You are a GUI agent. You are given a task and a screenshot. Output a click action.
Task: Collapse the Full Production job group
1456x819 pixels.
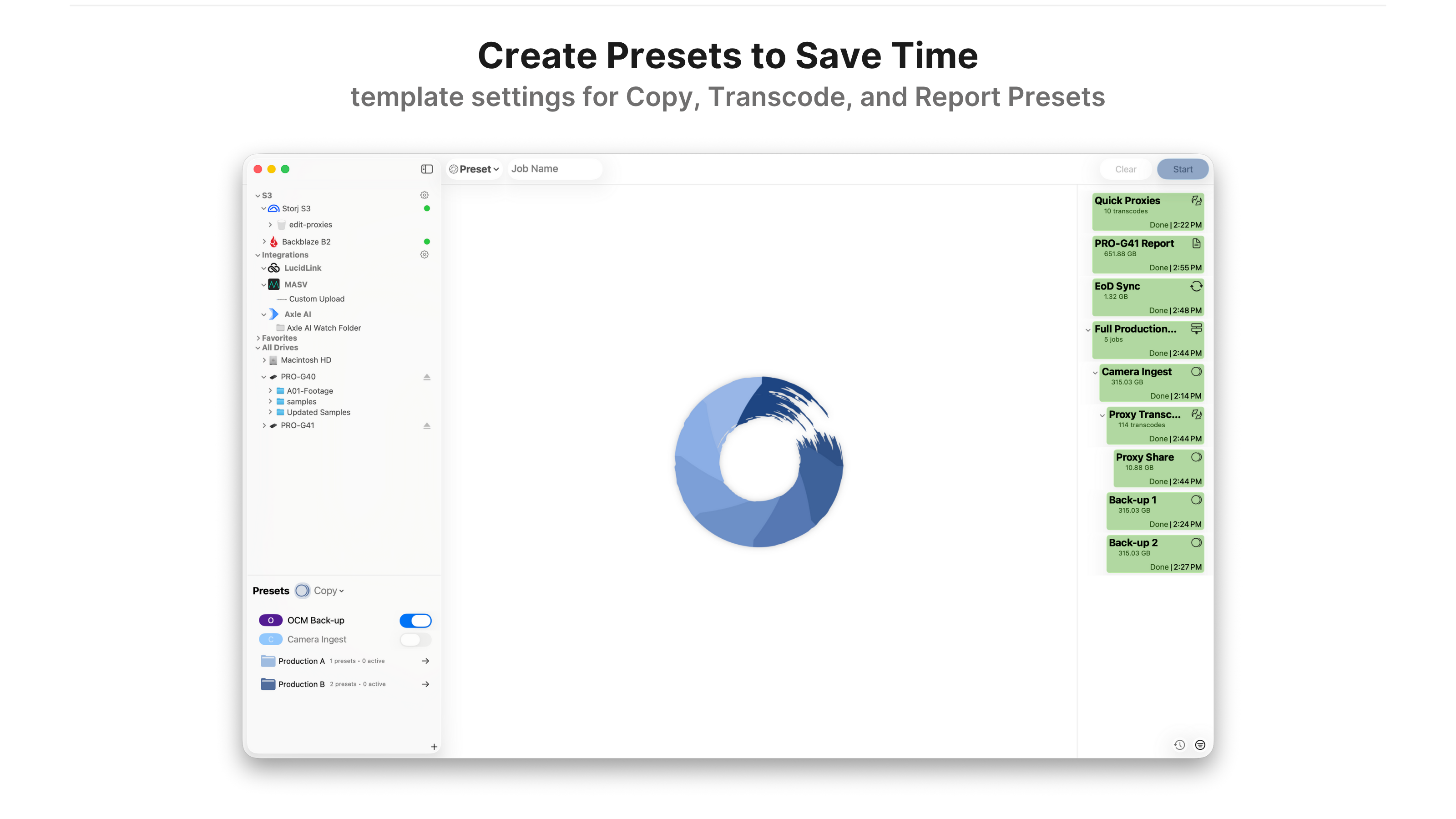click(x=1088, y=329)
